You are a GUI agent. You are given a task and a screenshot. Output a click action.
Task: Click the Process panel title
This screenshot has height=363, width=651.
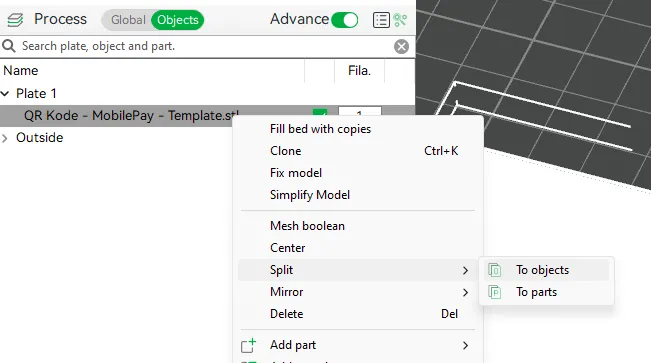pyautogui.click(x=61, y=19)
